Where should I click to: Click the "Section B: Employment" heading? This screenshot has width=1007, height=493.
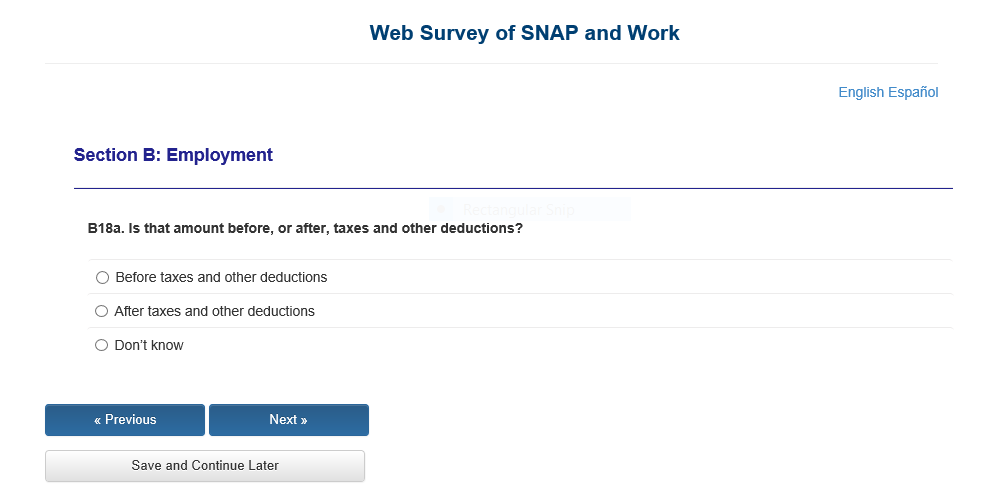(173, 155)
